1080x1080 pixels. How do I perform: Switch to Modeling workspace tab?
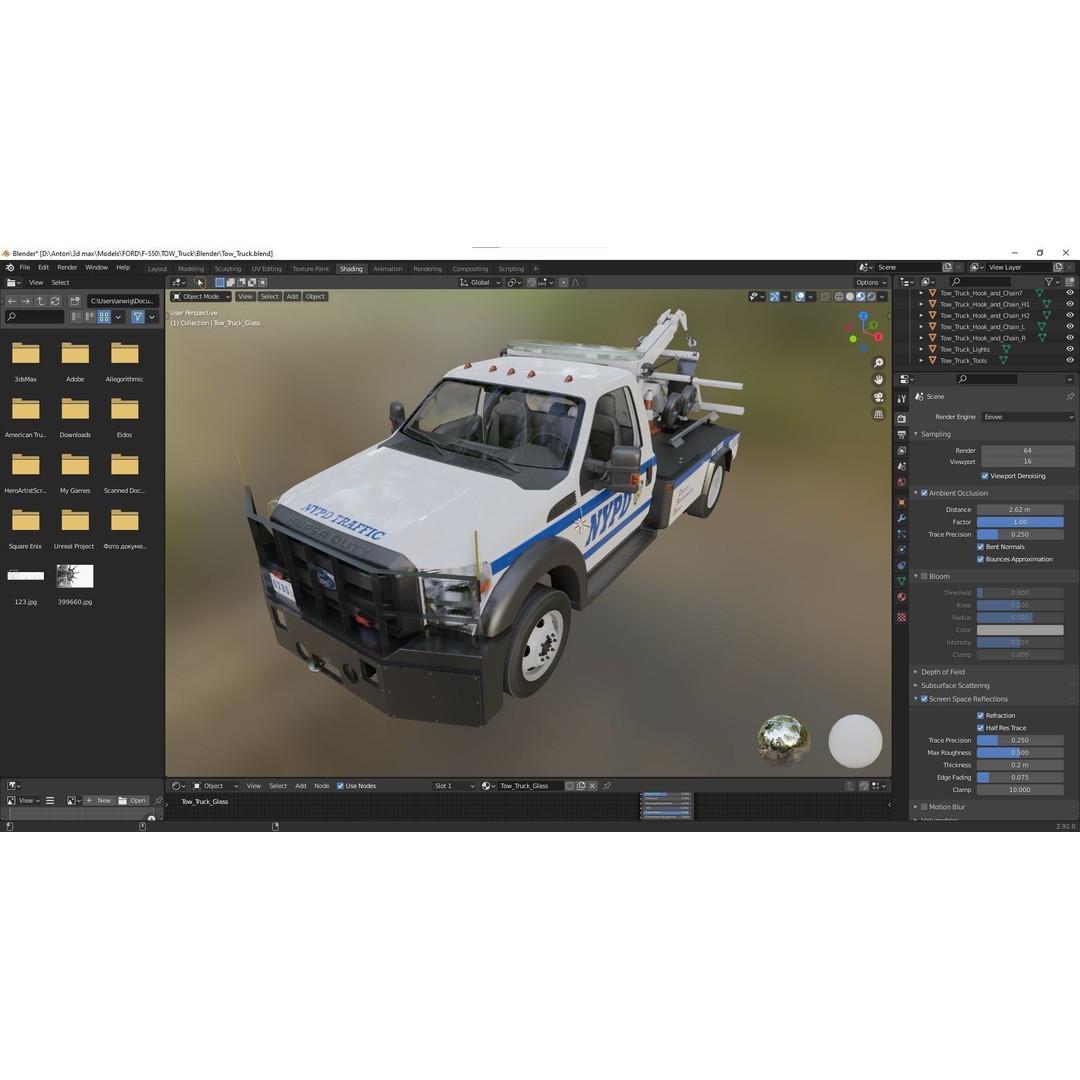coord(191,269)
